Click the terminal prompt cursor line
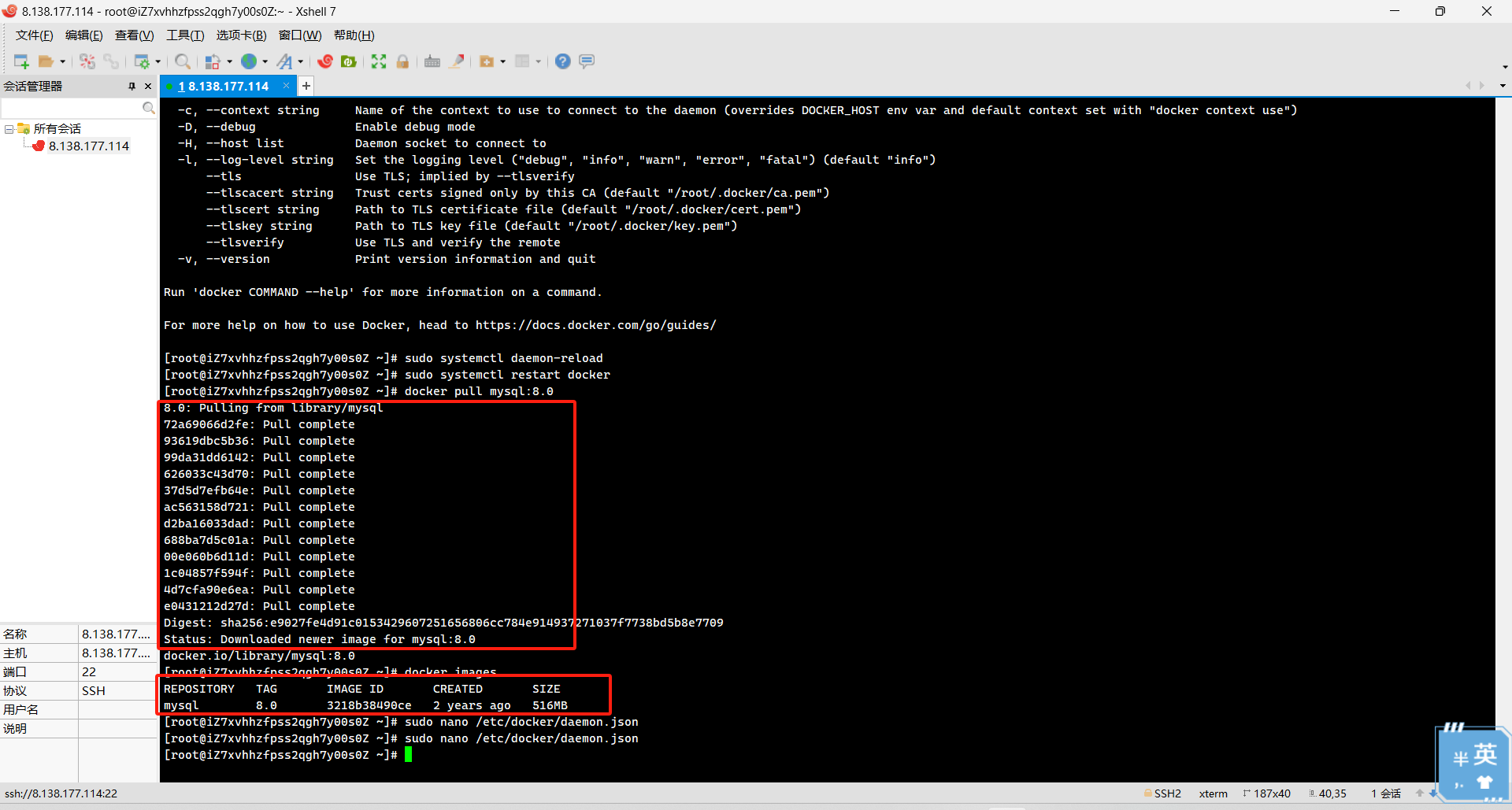 click(288, 755)
